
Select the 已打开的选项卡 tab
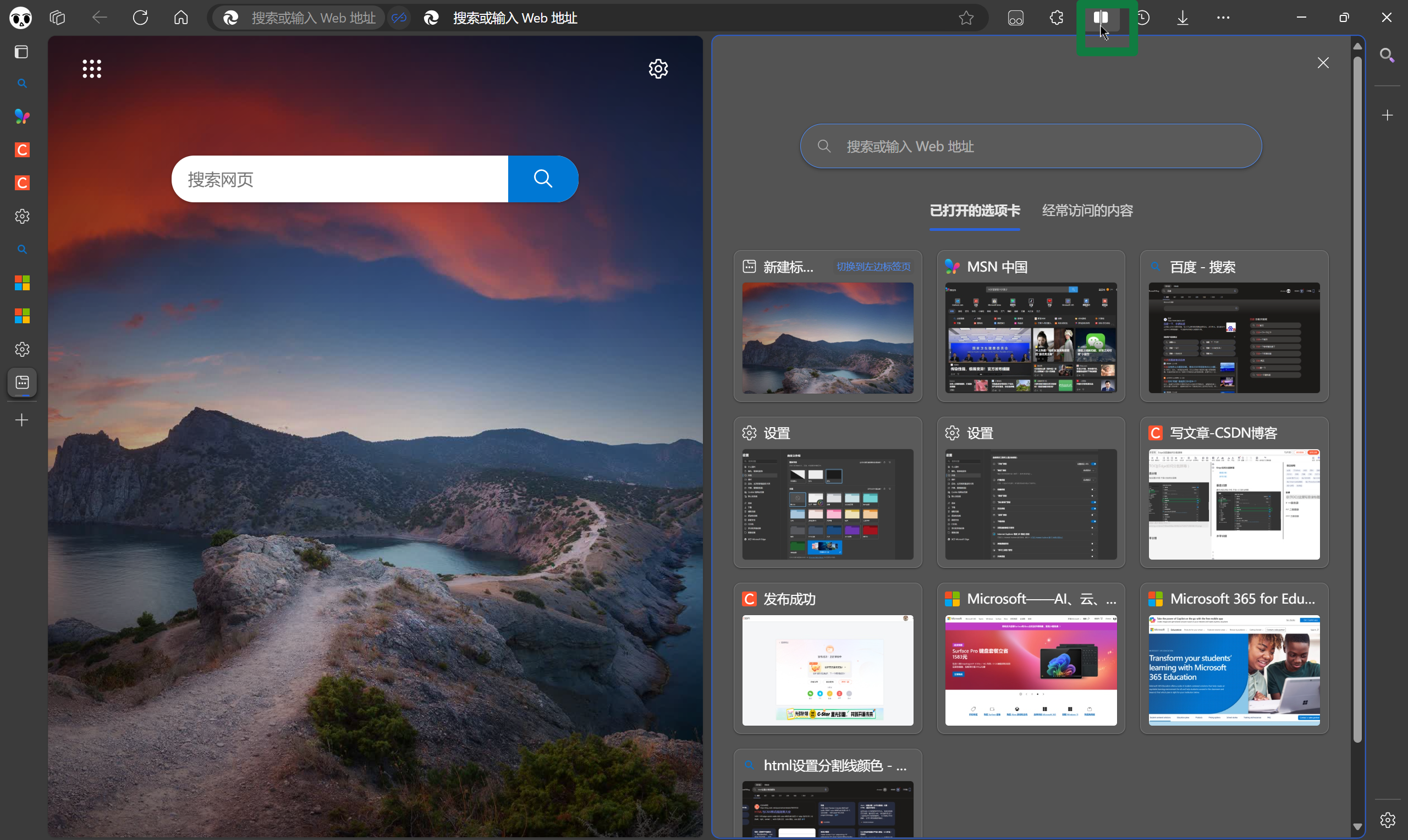coord(975,211)
